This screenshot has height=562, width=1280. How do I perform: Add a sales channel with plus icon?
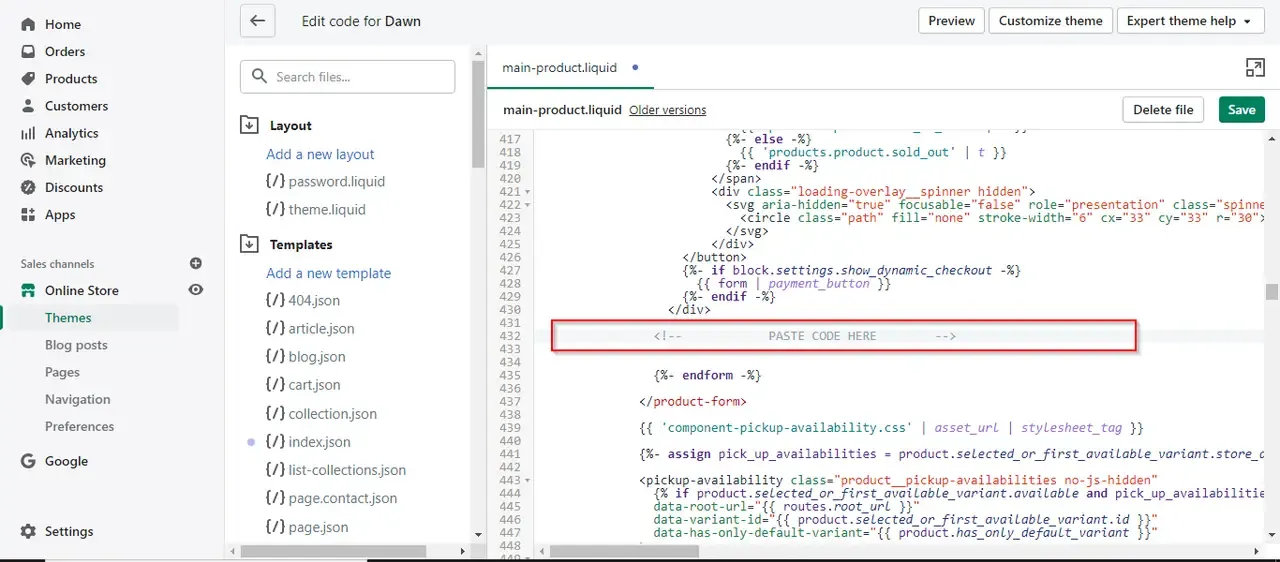point(196,263)
